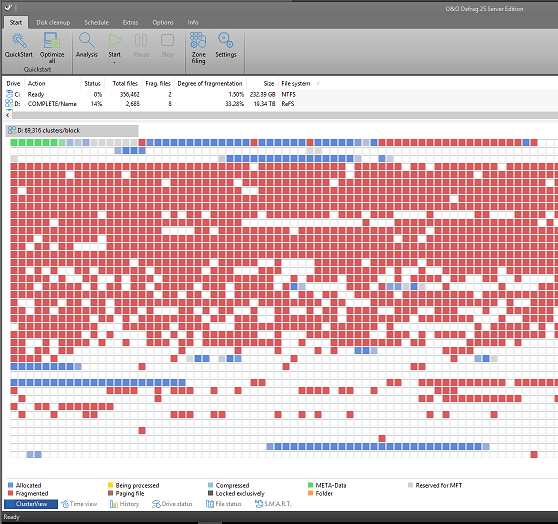Sort by Status column header
The width and height of the screenshot is (558, 524).
[x=93, y=84]
